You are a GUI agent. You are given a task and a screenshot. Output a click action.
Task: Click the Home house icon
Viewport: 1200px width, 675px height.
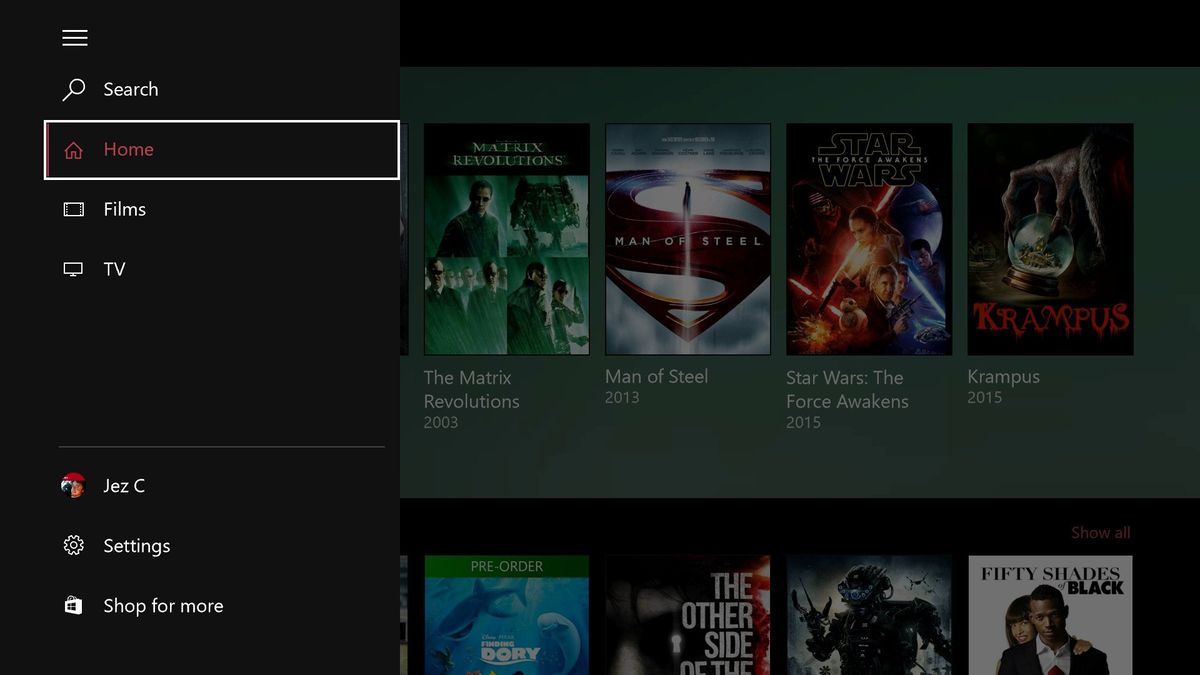click(x=72, y=149)
